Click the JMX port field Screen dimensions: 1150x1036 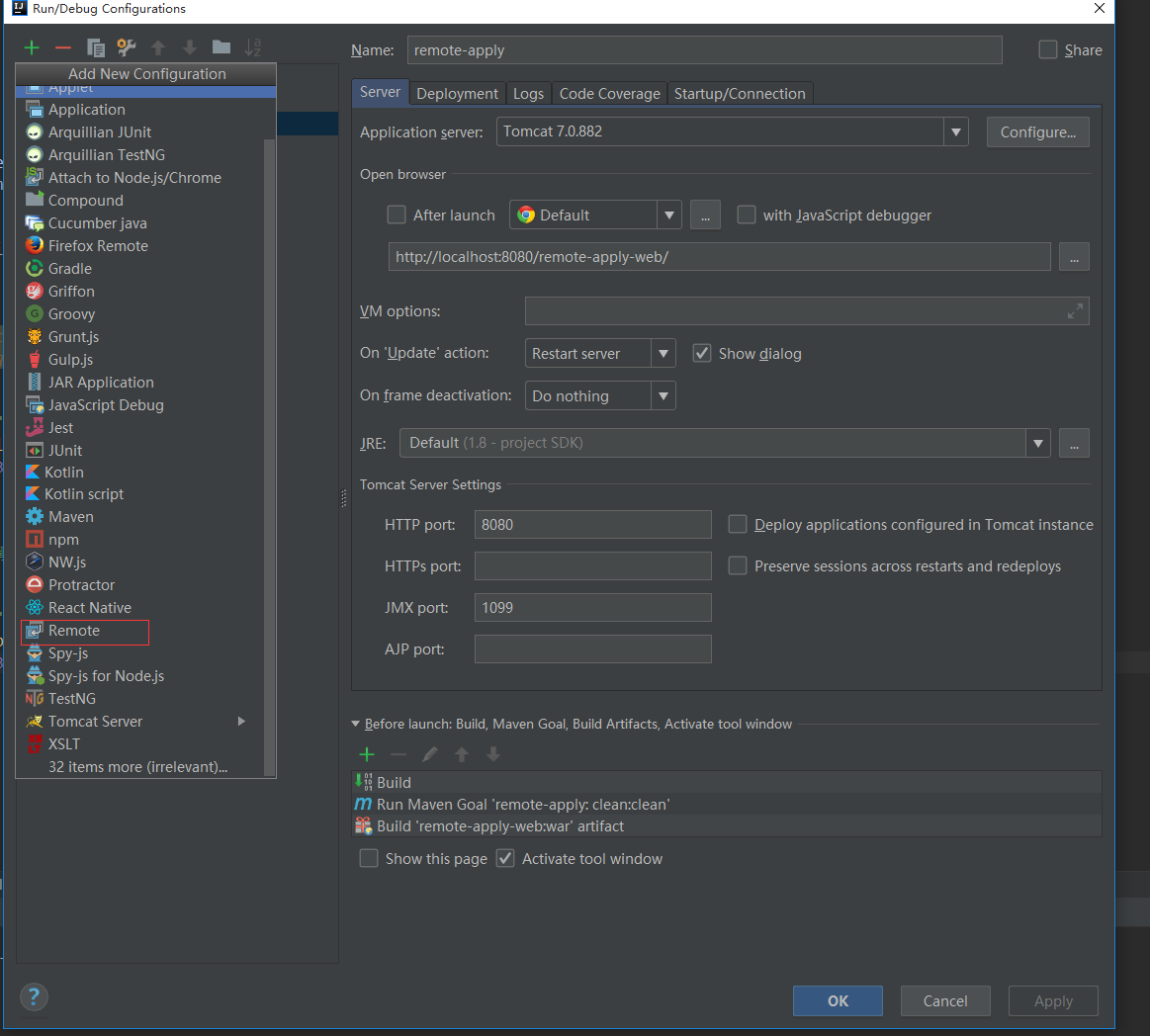(x=592, y=608)
